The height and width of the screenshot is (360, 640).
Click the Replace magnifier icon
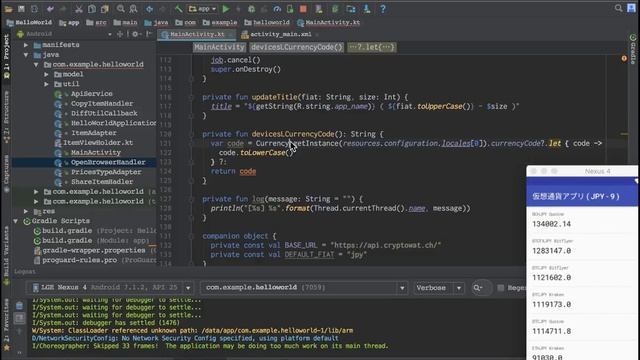click(133, 9)
